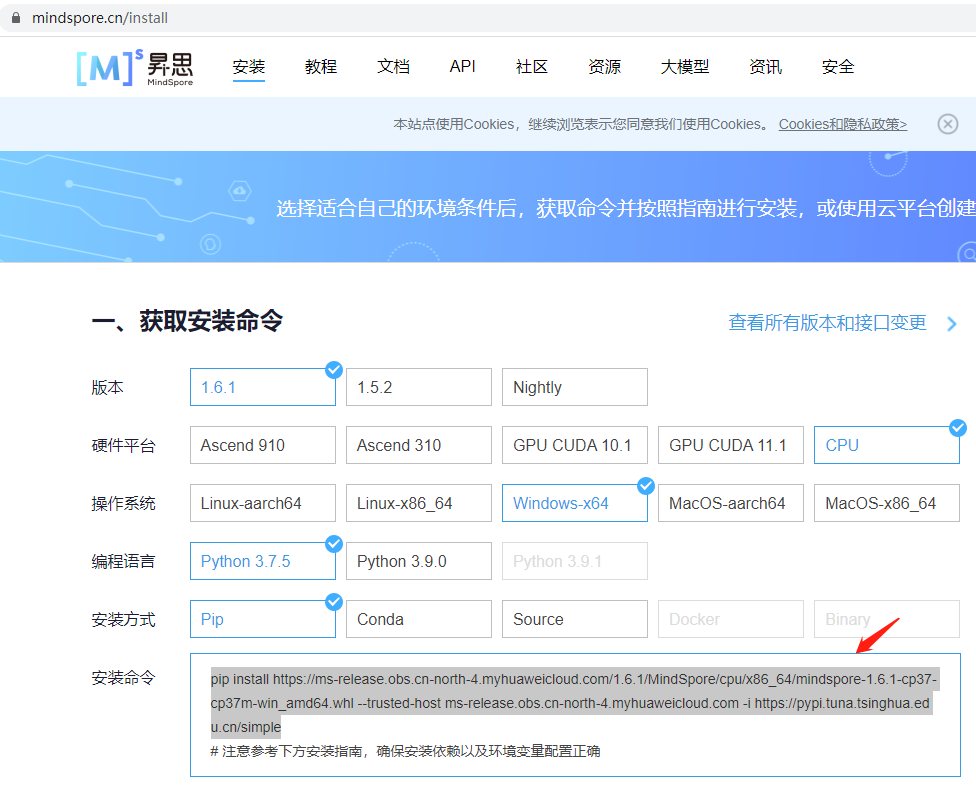The image size is (976, 791).
Task: Select Linux-x86_64 operating system
Action: [x=419, y=503]
